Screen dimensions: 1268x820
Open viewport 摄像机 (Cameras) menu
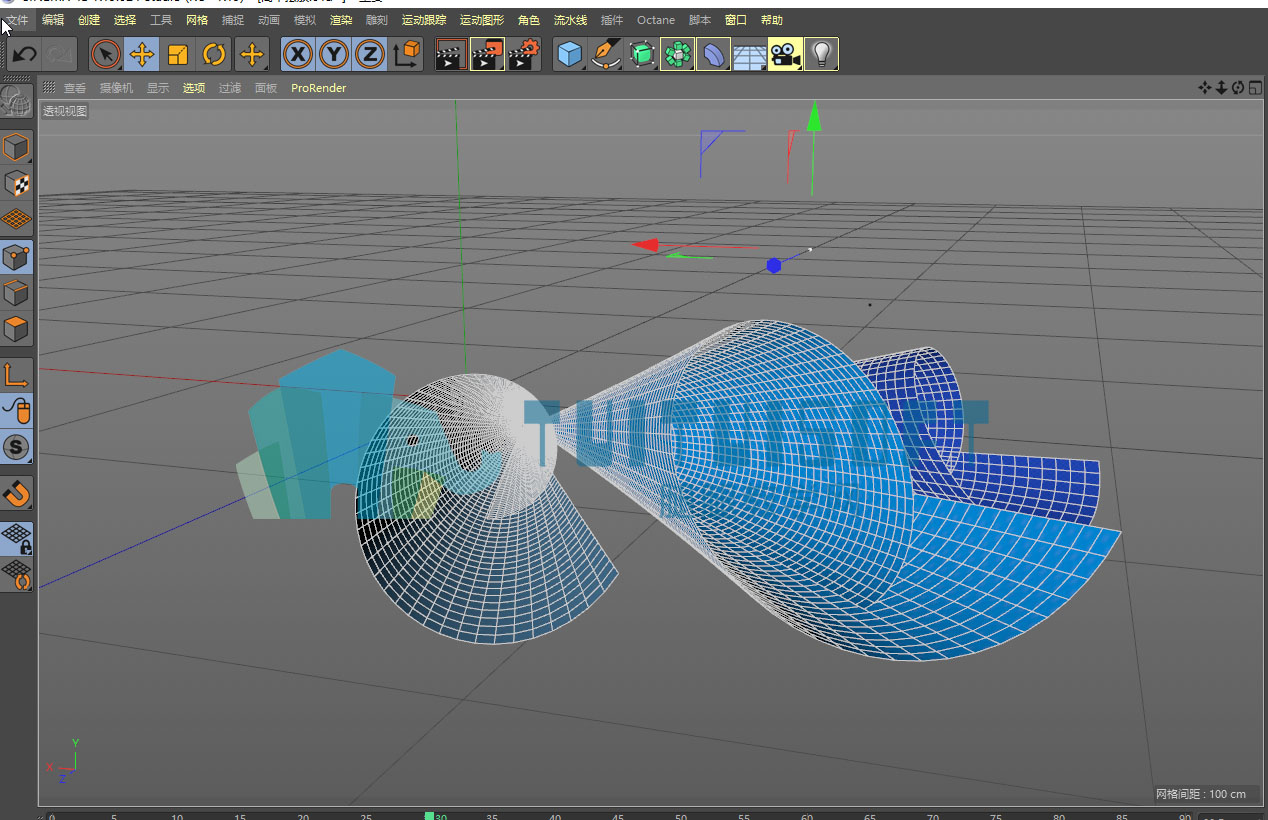116,88
